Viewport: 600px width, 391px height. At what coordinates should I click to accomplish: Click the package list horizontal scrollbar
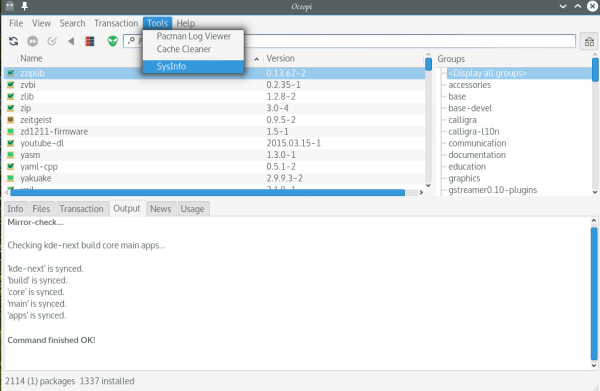(207, 192)
